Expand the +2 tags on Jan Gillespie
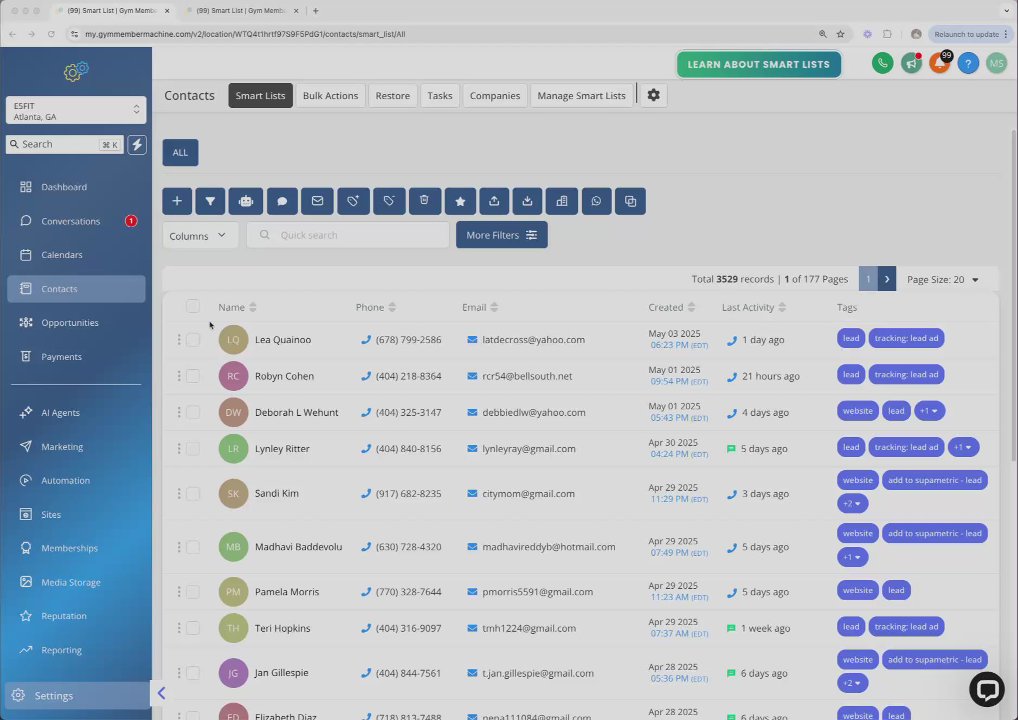Viewport: 1018px width, 720px height. (x=852, y=683)
